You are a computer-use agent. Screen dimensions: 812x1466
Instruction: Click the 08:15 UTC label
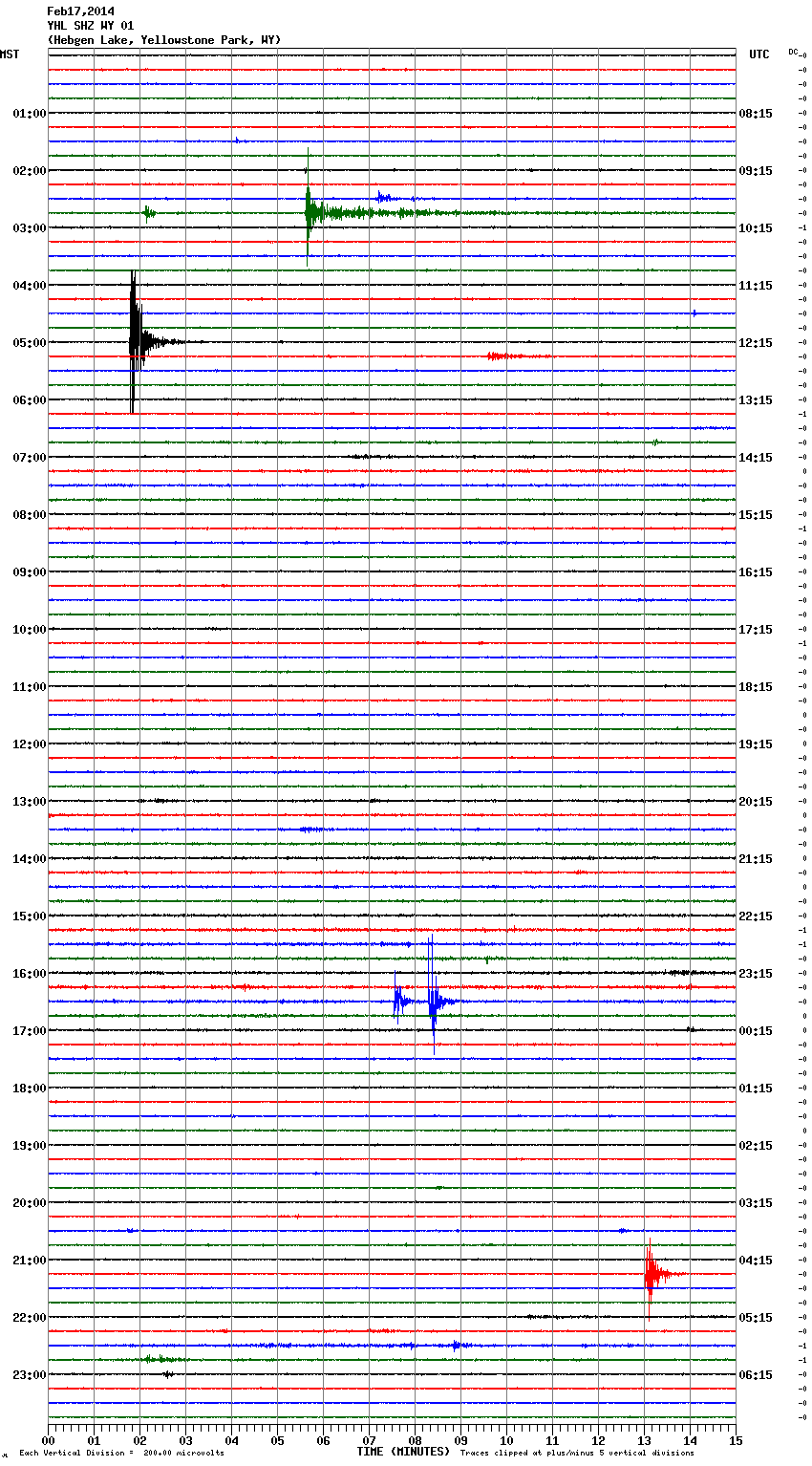pos(756,114)
